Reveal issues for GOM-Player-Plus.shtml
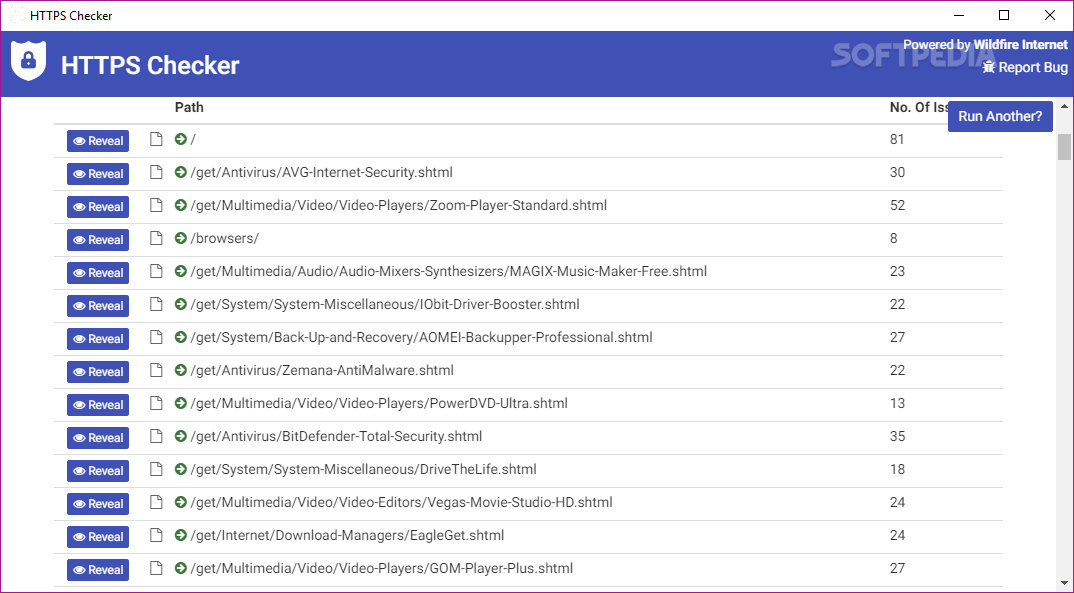 coord(98,570)
